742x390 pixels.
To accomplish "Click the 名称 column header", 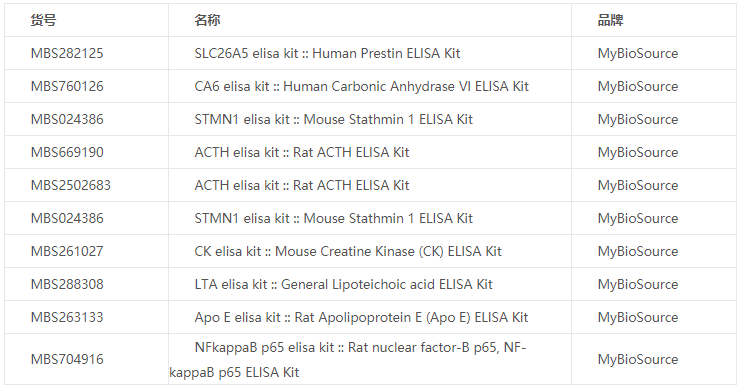I will click(207, 20).
